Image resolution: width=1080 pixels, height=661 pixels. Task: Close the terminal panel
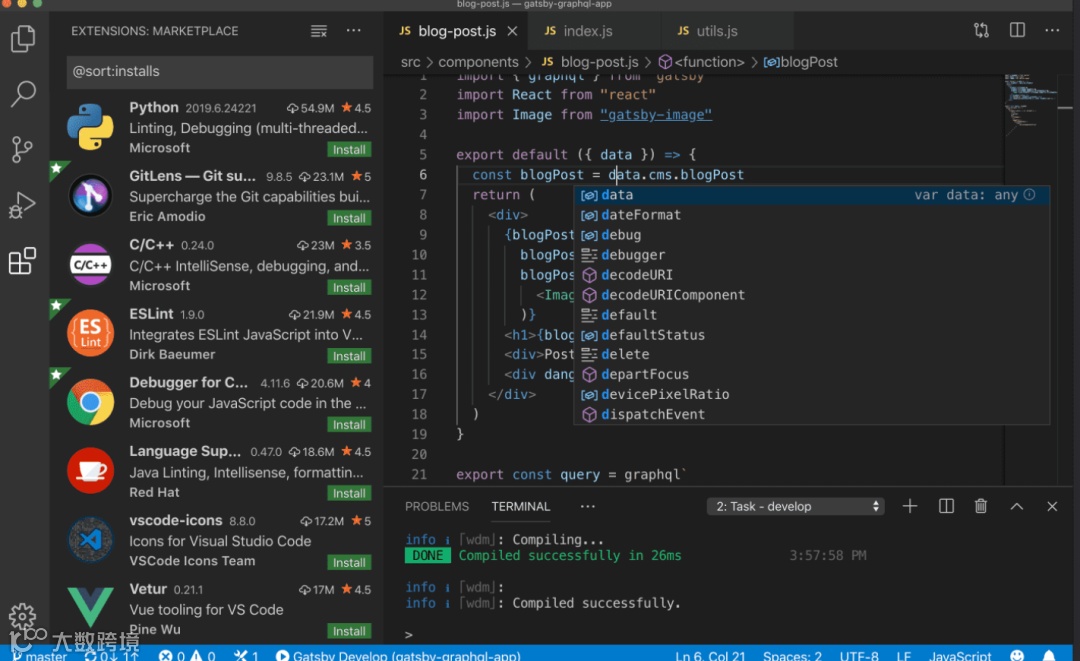coord(1052,506)
